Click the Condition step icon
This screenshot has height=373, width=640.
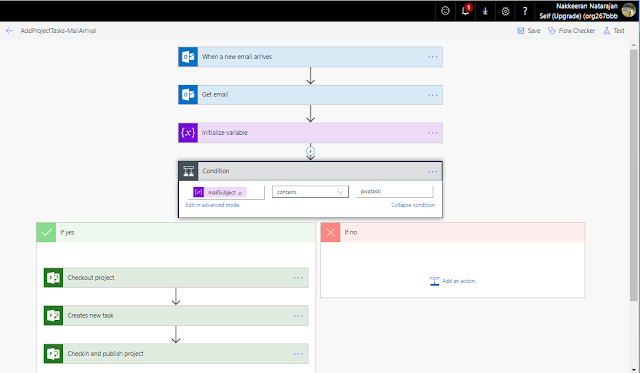pos(188,171)
